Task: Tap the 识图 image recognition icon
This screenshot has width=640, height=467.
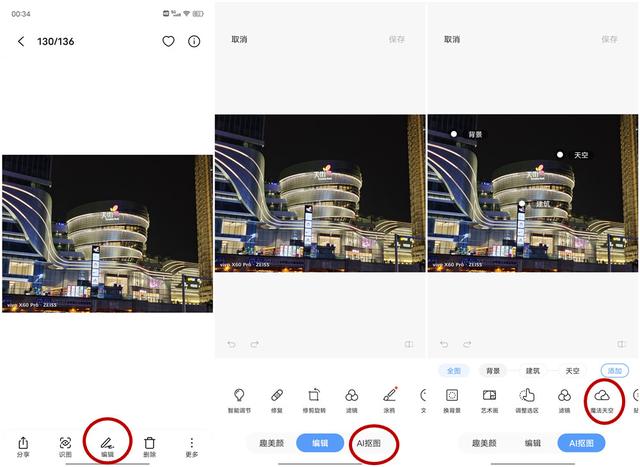Action: pyautogui.click(x=65, y=444)
